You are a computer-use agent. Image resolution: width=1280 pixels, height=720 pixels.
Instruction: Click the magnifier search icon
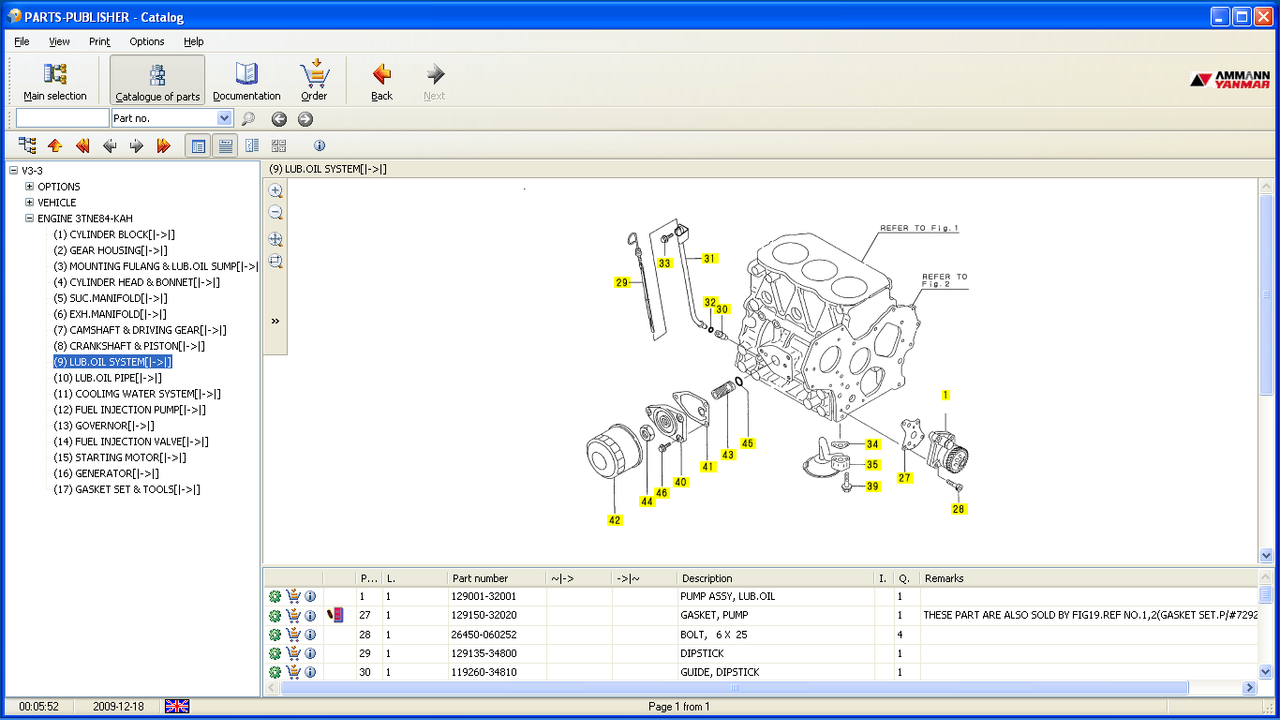[248, 119]
